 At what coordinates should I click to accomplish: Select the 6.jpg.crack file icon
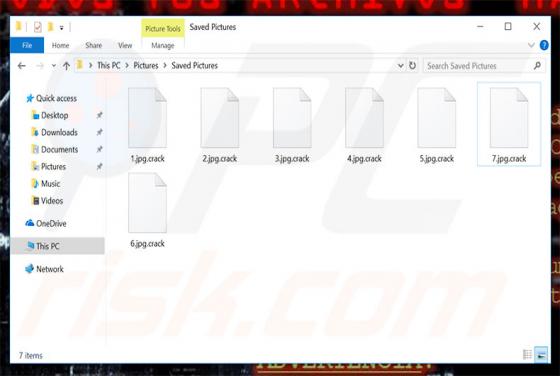coord(148,203)
